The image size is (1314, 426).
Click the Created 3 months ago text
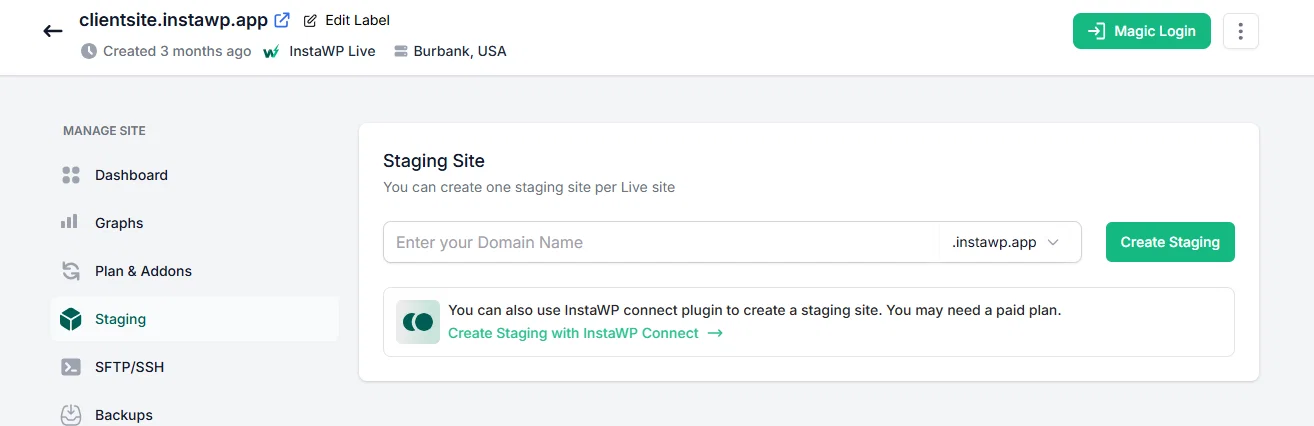(177, 51)
